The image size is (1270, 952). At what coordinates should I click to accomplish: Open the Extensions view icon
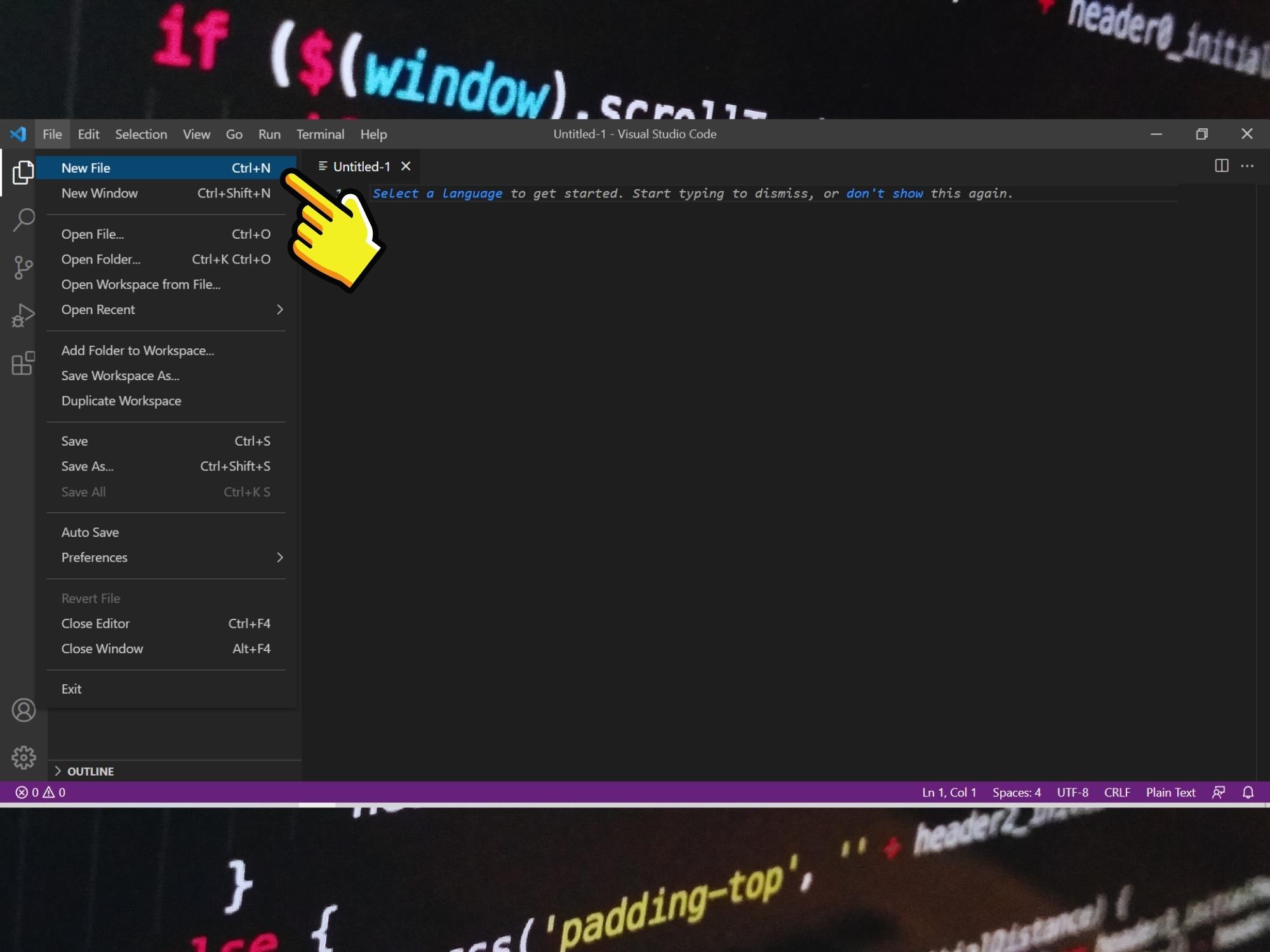(23, 363)
